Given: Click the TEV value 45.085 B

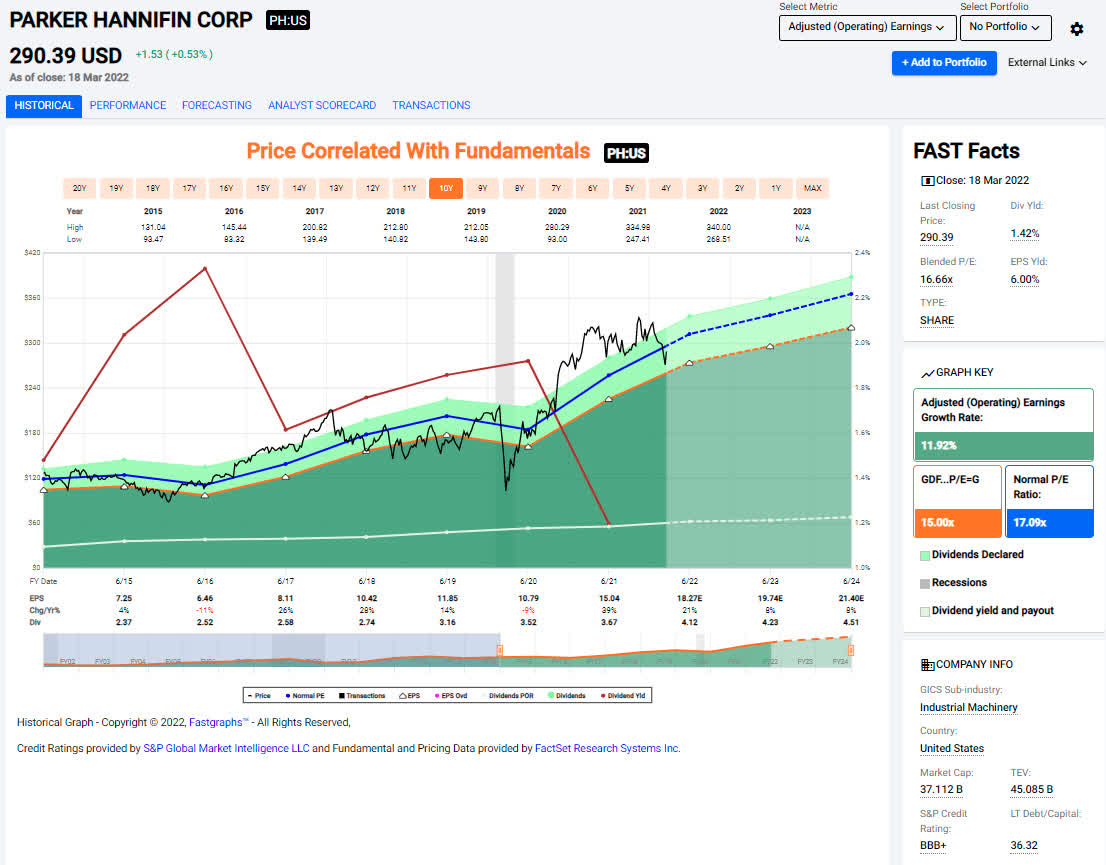Looking at the screenshot, I should [x=1031, y=790].
